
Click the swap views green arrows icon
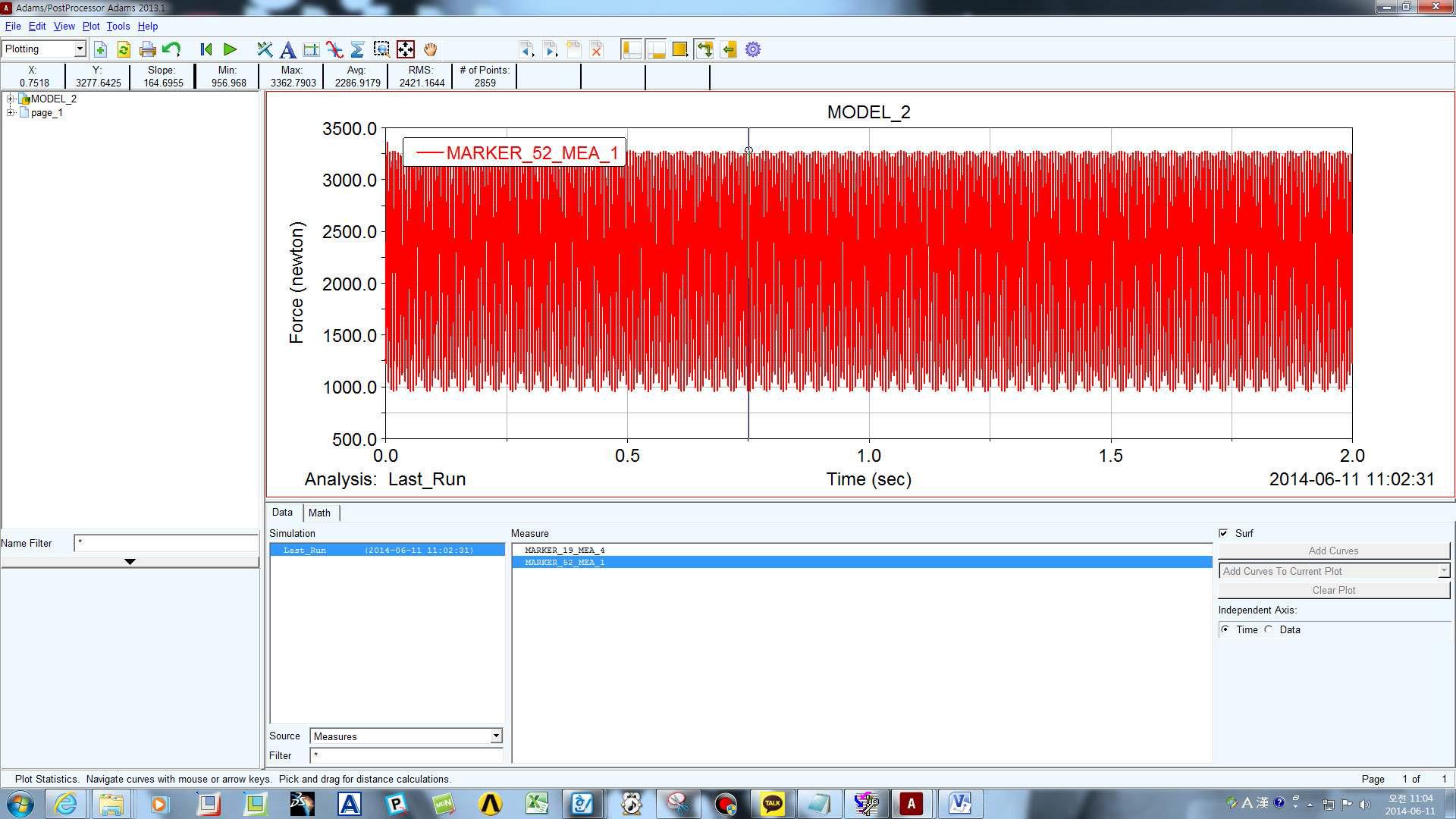[704, 50]
